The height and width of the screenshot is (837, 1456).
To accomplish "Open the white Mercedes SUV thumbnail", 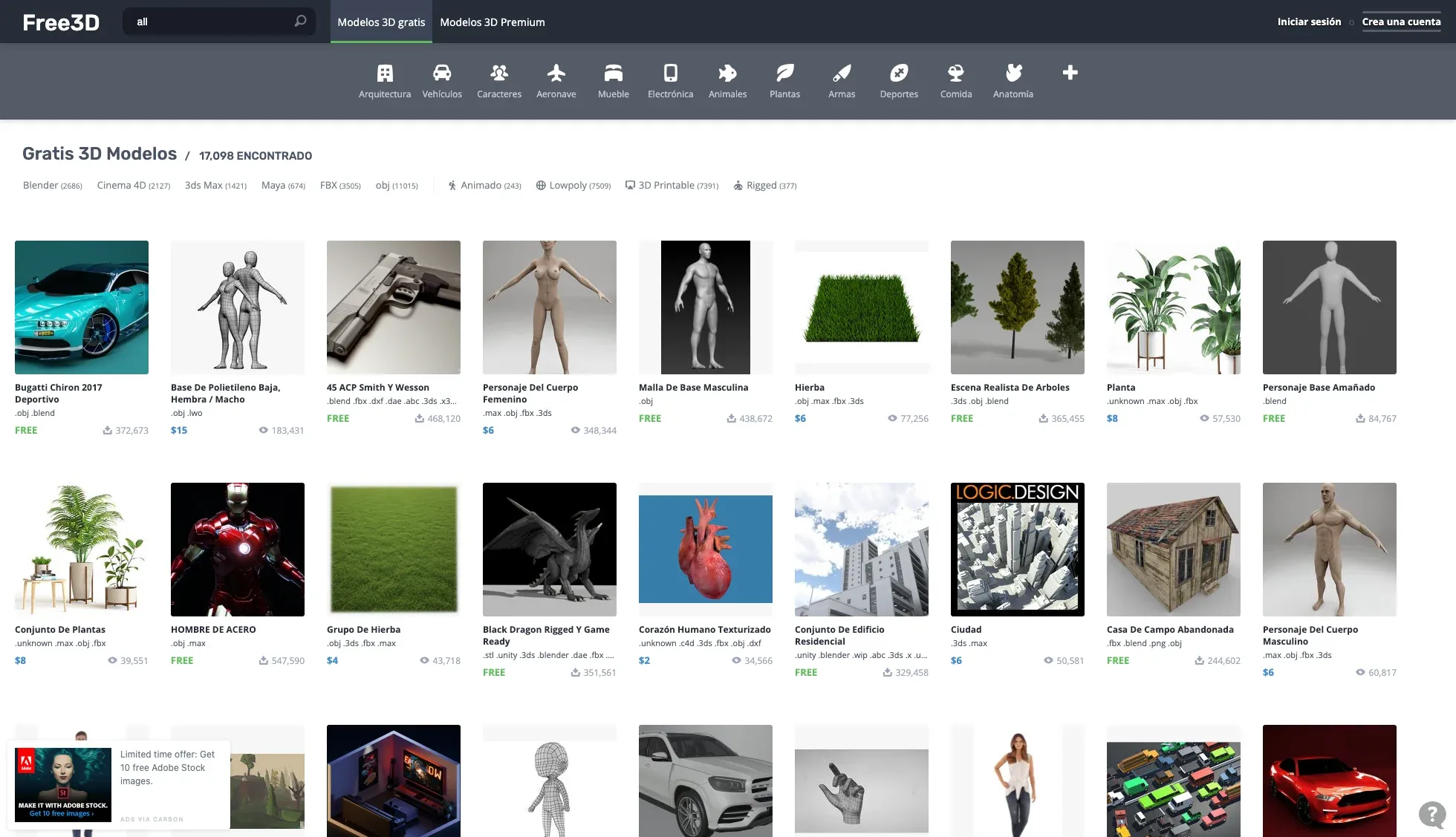I will (706, 781).
